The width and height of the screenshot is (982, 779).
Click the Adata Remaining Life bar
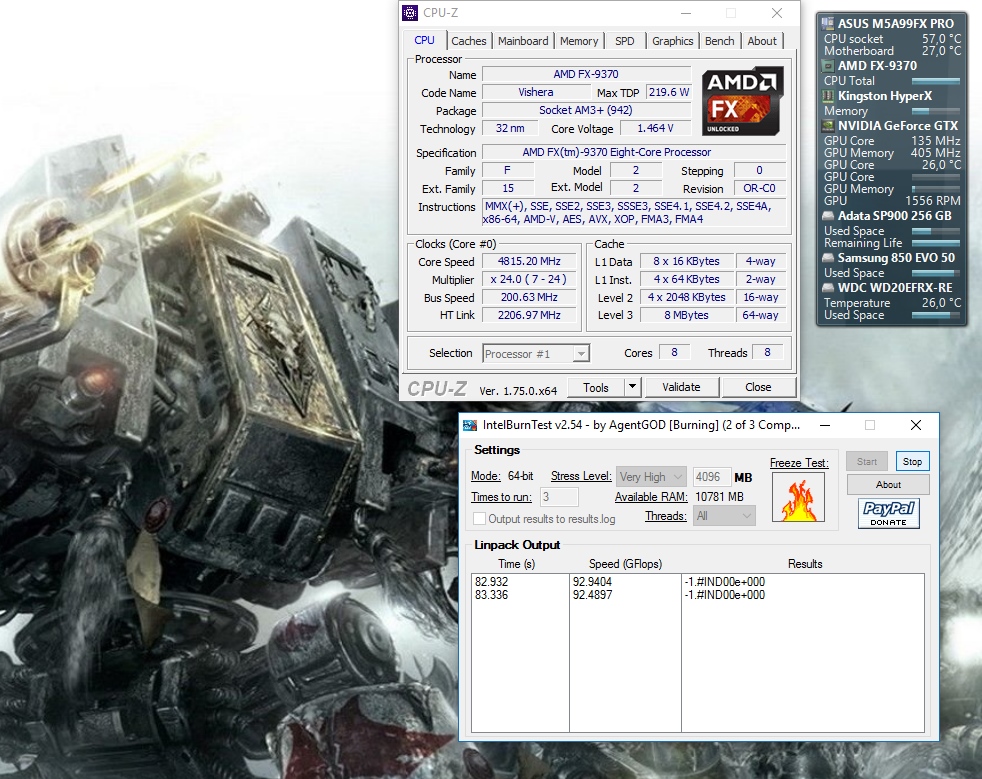936,243
